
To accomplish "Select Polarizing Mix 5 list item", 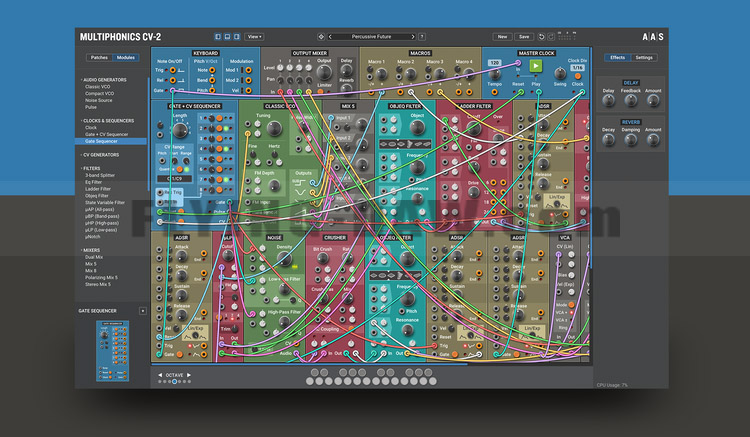I will [x=101, y=277].
